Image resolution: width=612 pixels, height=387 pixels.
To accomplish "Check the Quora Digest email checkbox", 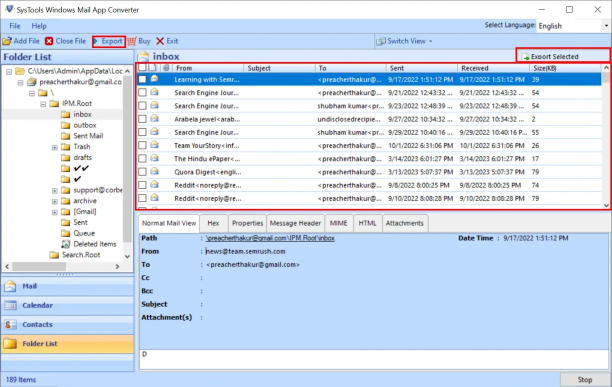I will 142,172.
